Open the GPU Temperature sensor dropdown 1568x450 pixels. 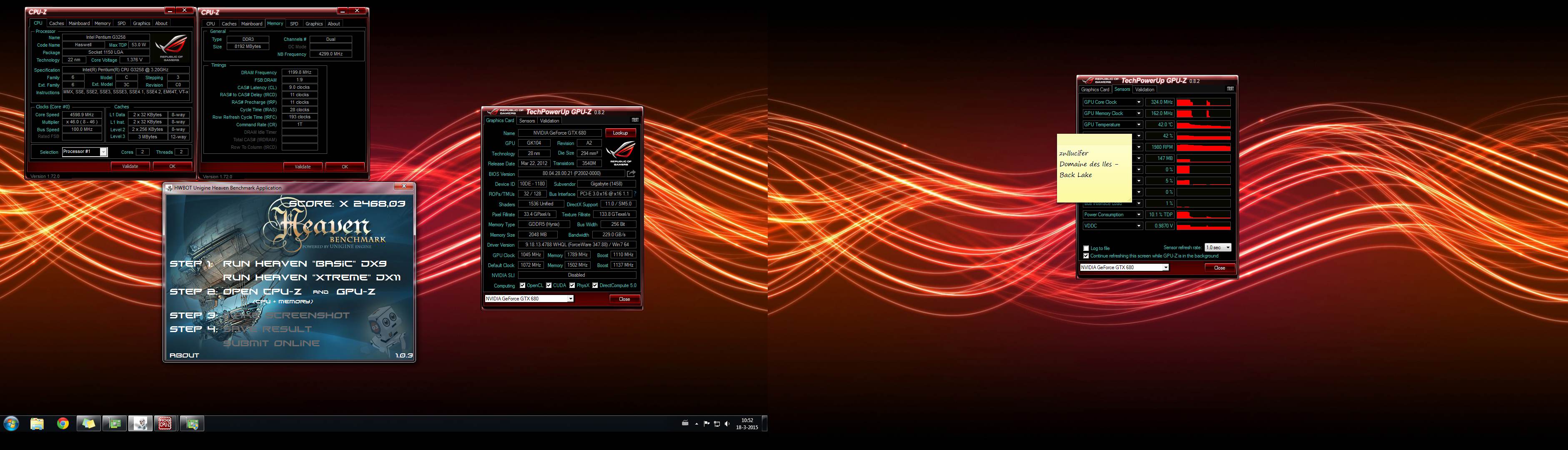coord(1139,125)
